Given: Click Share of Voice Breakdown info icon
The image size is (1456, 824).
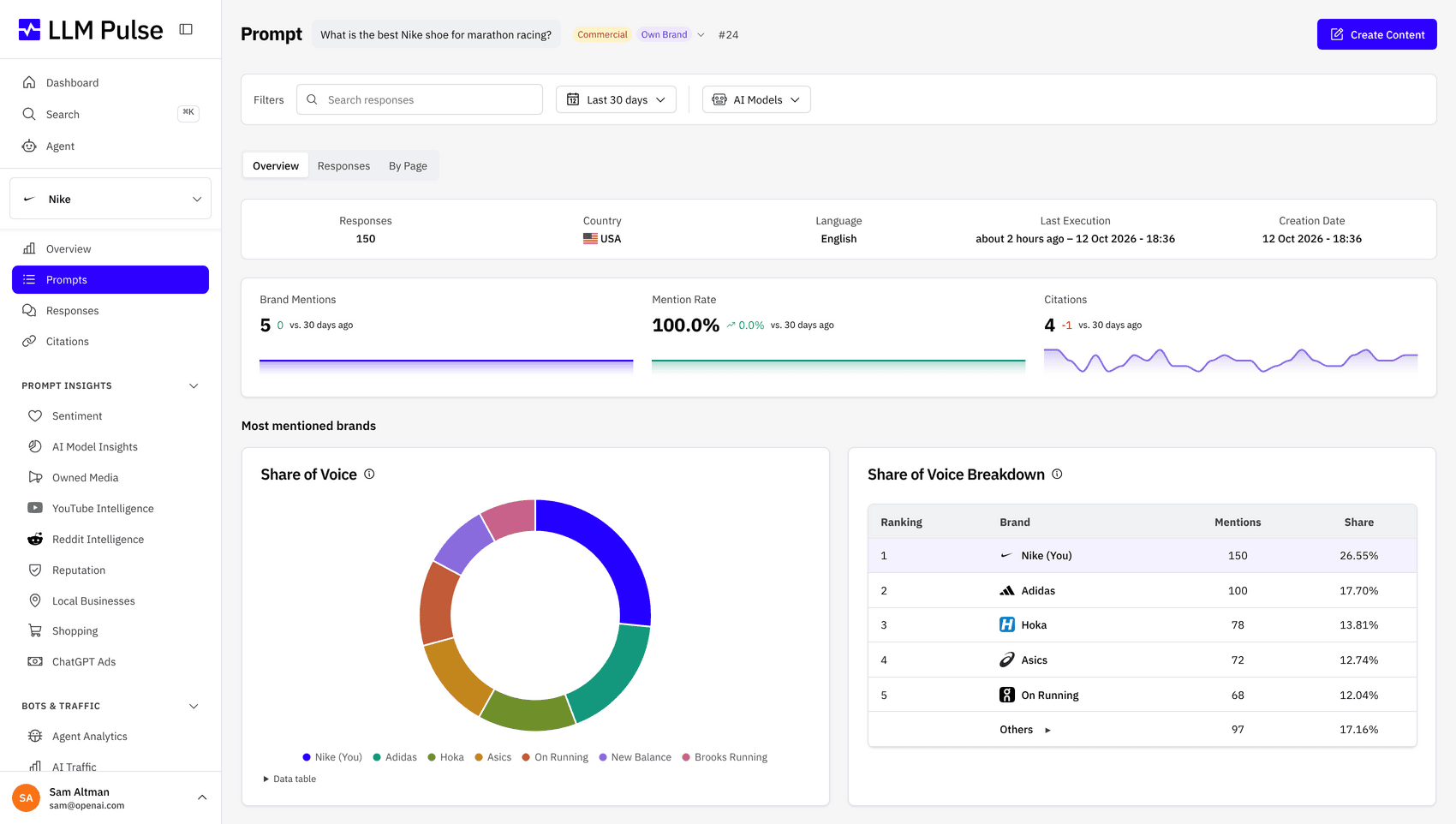Looking at the screenshot, I should point(1057,474).
